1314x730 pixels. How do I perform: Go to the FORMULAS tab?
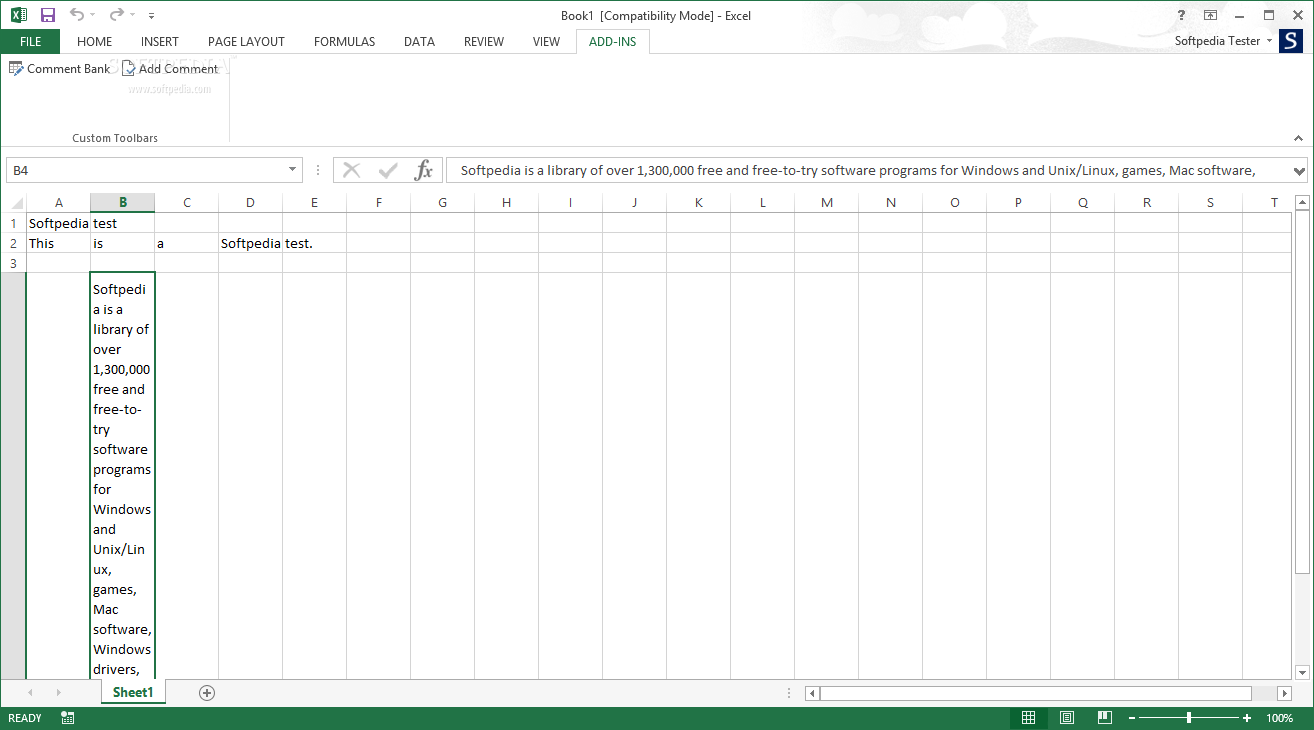[344, 41]
